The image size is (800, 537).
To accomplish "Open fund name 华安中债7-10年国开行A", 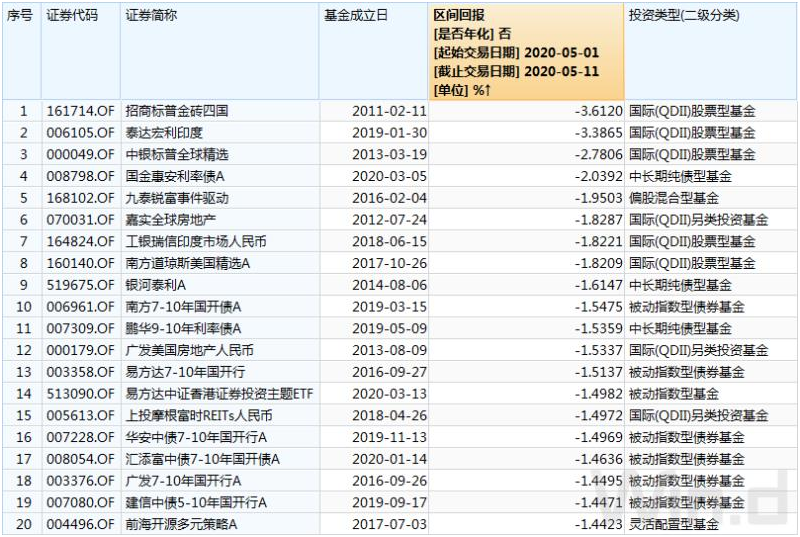I will [196, 438].
